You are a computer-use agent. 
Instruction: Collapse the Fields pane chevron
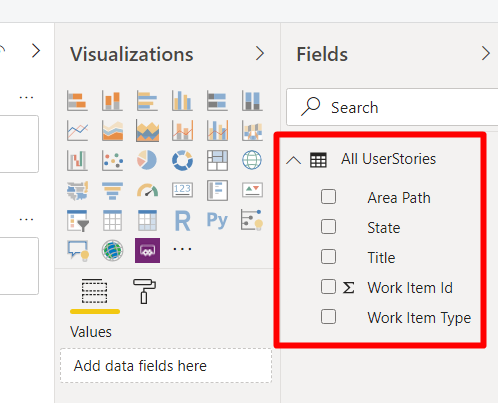pyautogui.click(x=486, y=53)
